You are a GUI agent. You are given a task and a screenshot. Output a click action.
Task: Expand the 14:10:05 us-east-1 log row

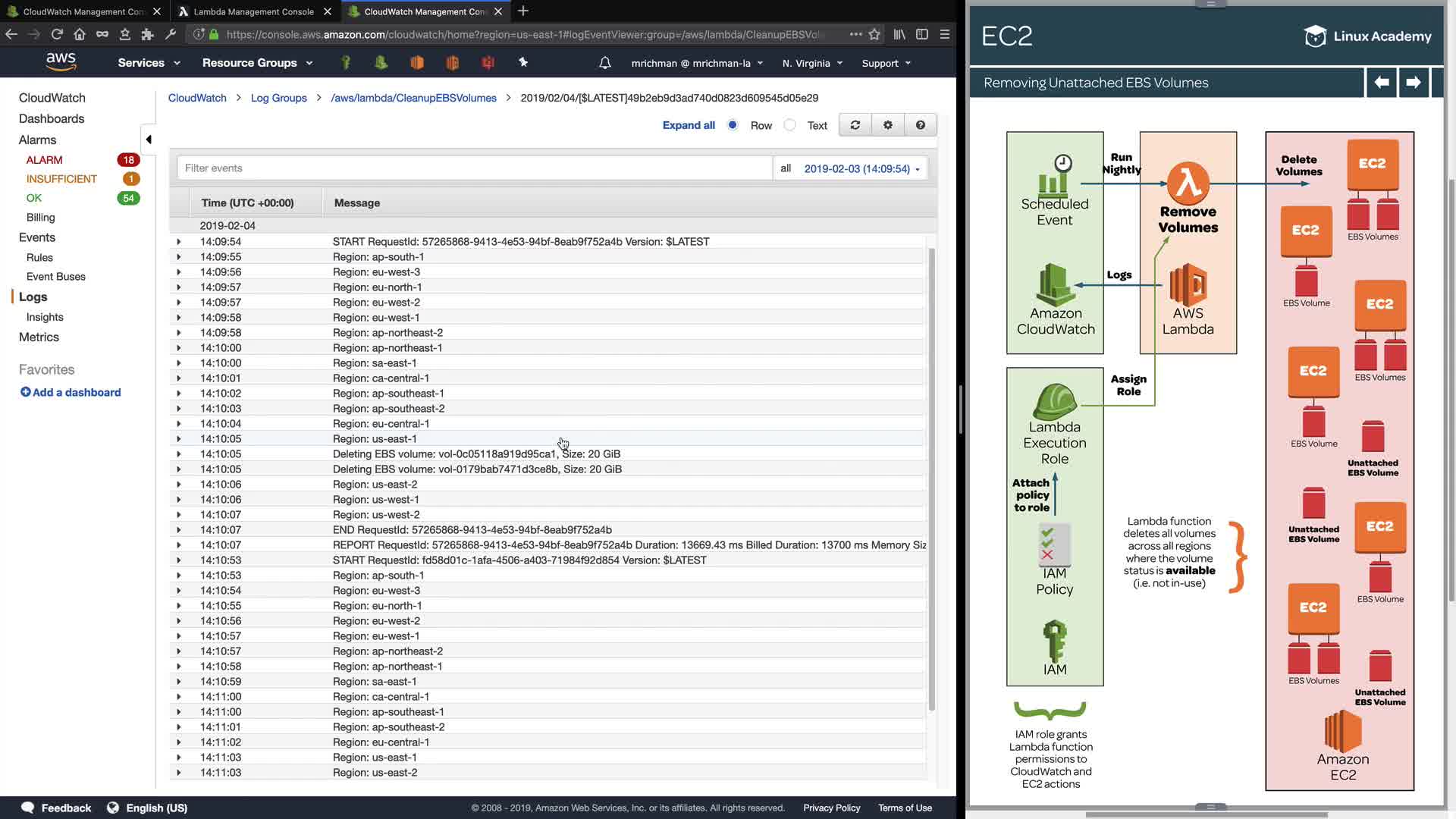[x=179, y=439]
